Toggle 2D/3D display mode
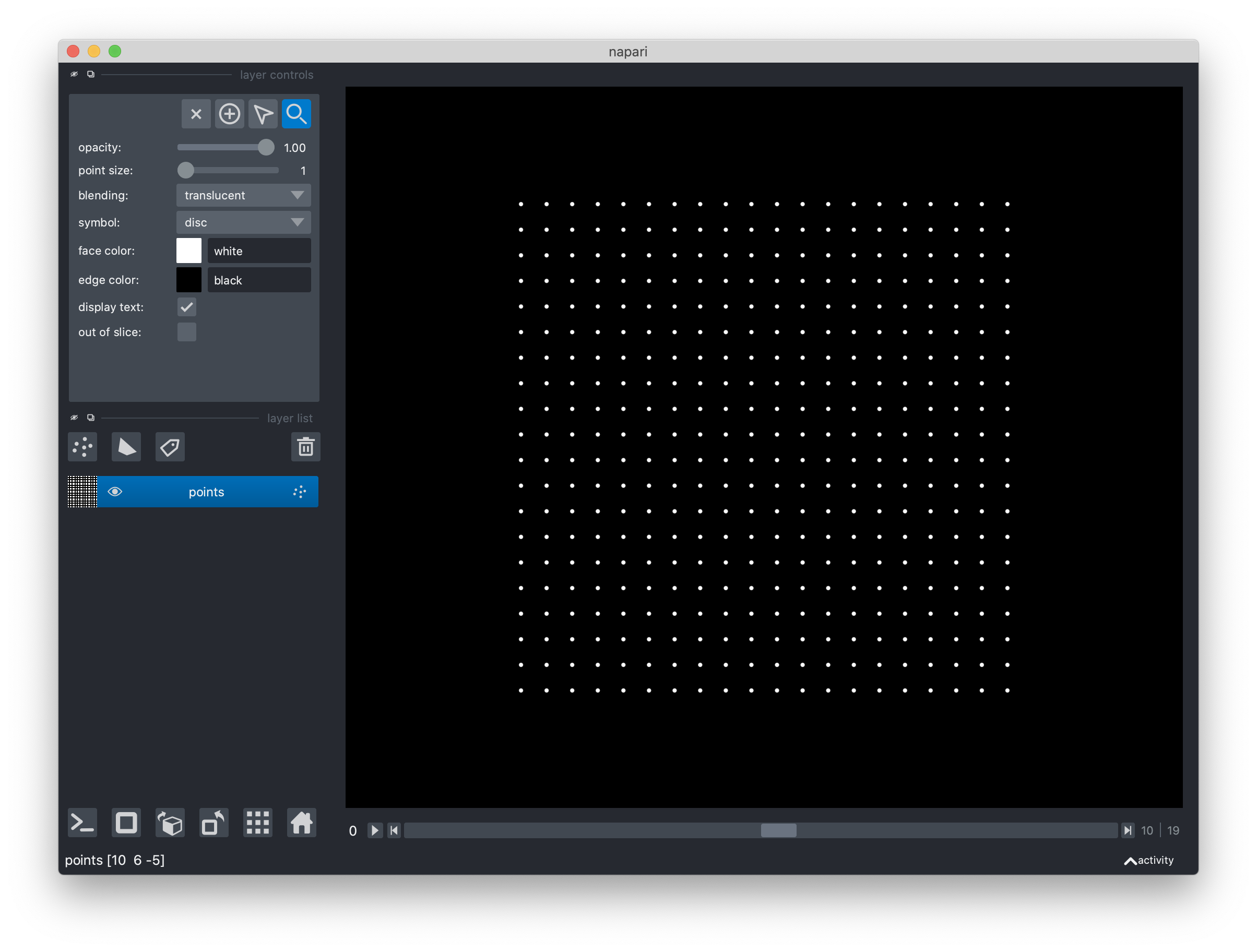Image resolution: width=1257 pixels, height=952 pixels. 126,823
